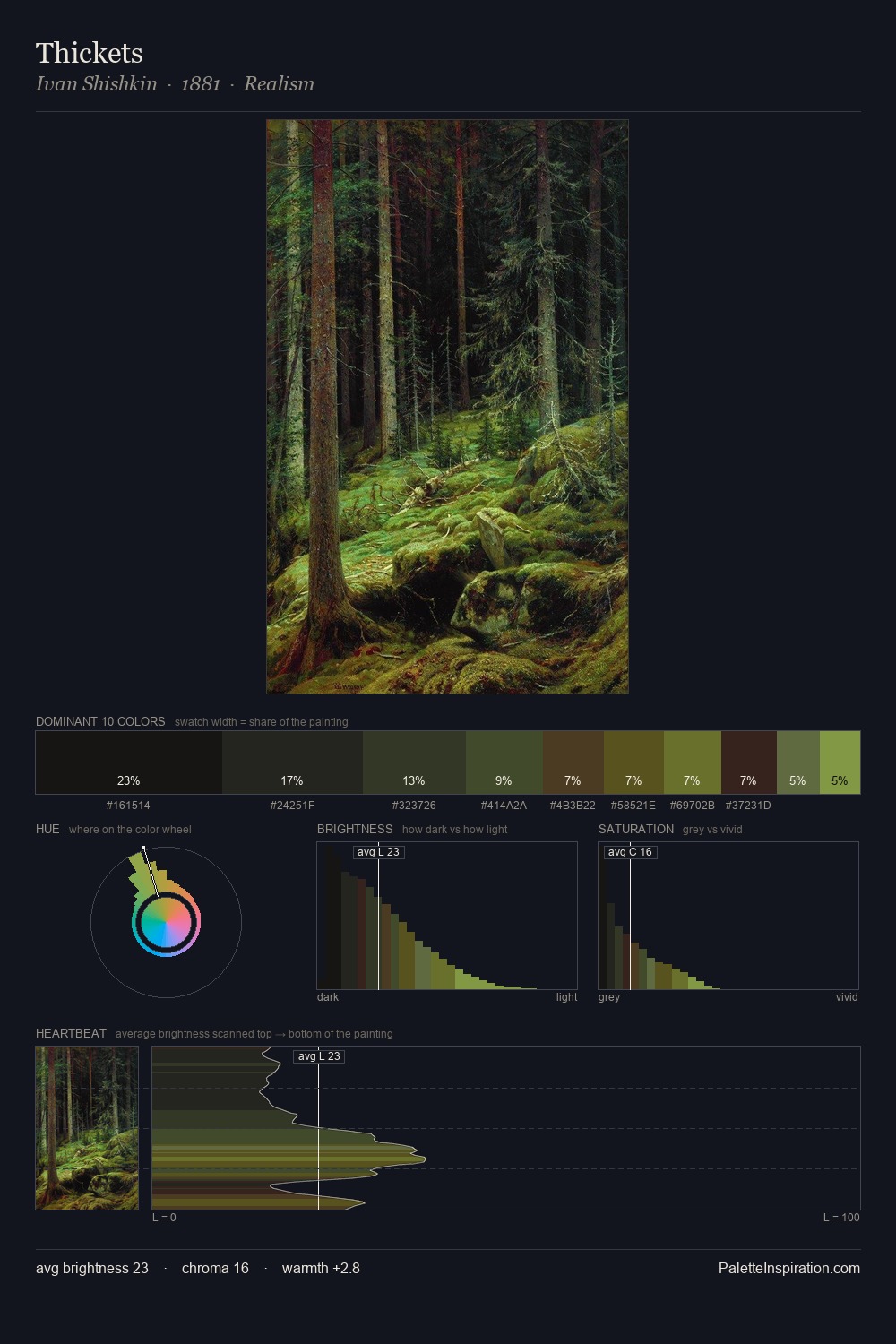
Task: Click the warmth +2.8 footer text
Action: click(x=321, y=1268)
